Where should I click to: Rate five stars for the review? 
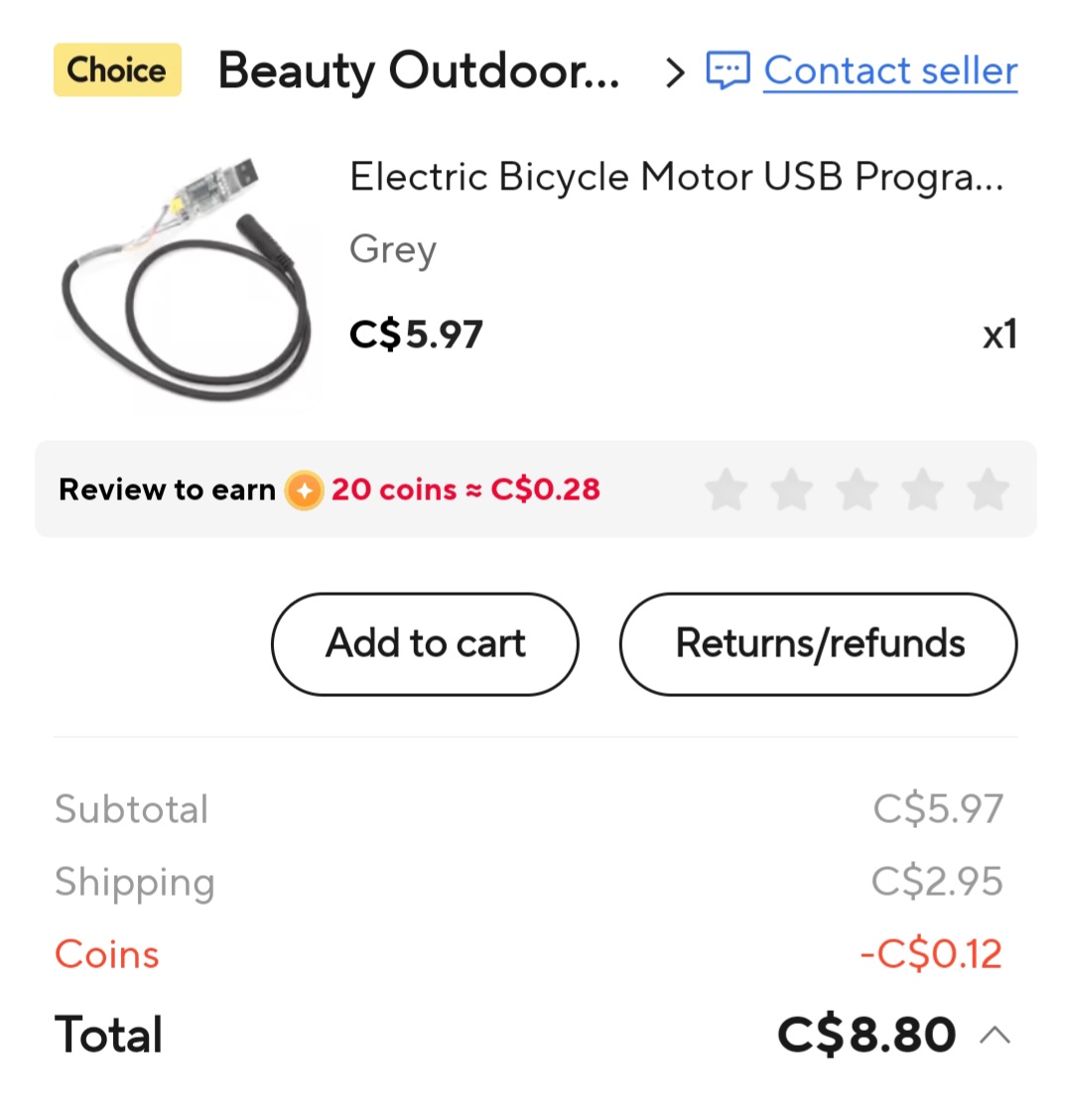pos(989,490)
